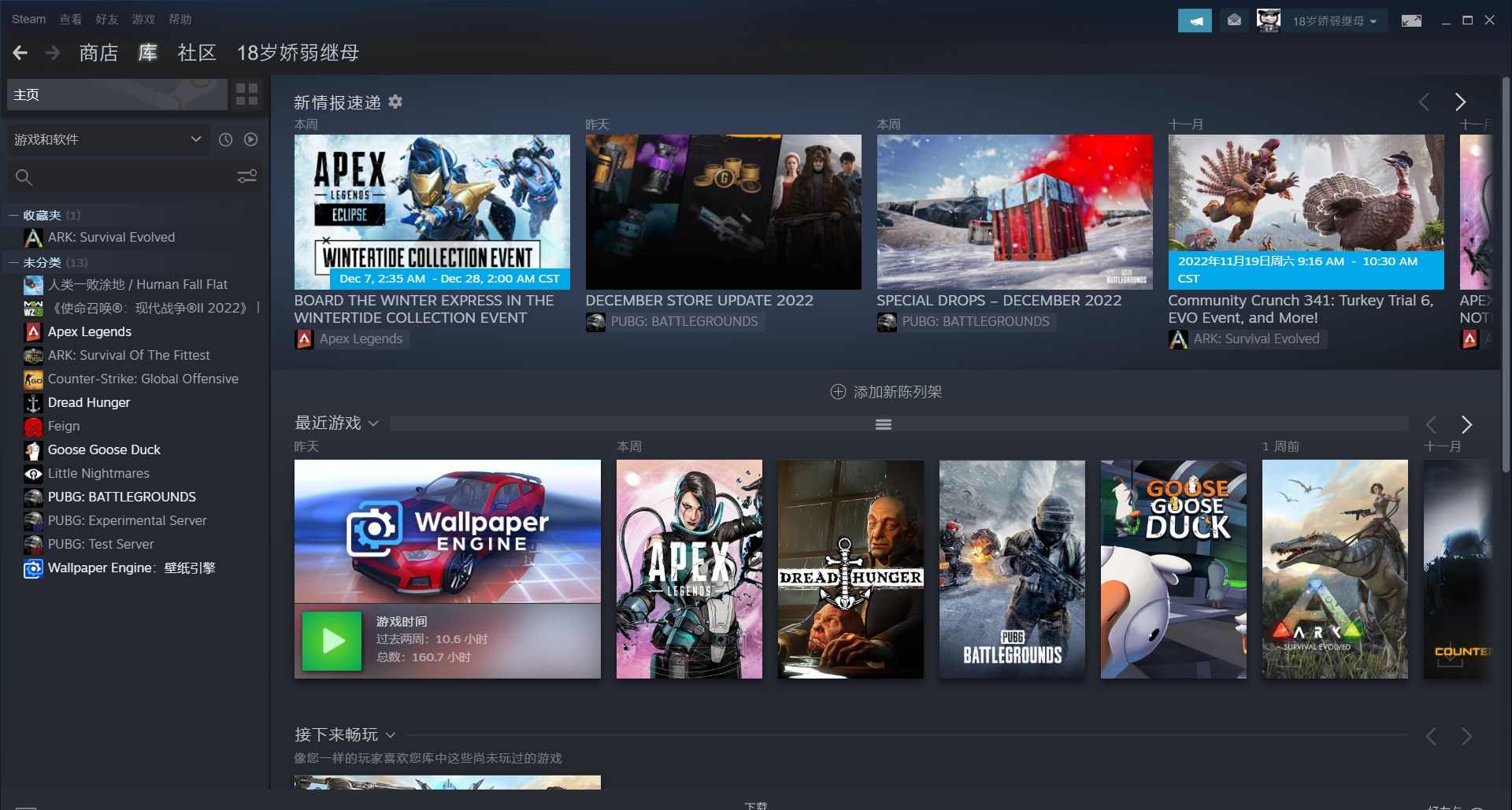Screen dimensions: 1512x810
Task: Select Human Fall Flat in library list
Action: pyautogui.click(x=138, y=284)
